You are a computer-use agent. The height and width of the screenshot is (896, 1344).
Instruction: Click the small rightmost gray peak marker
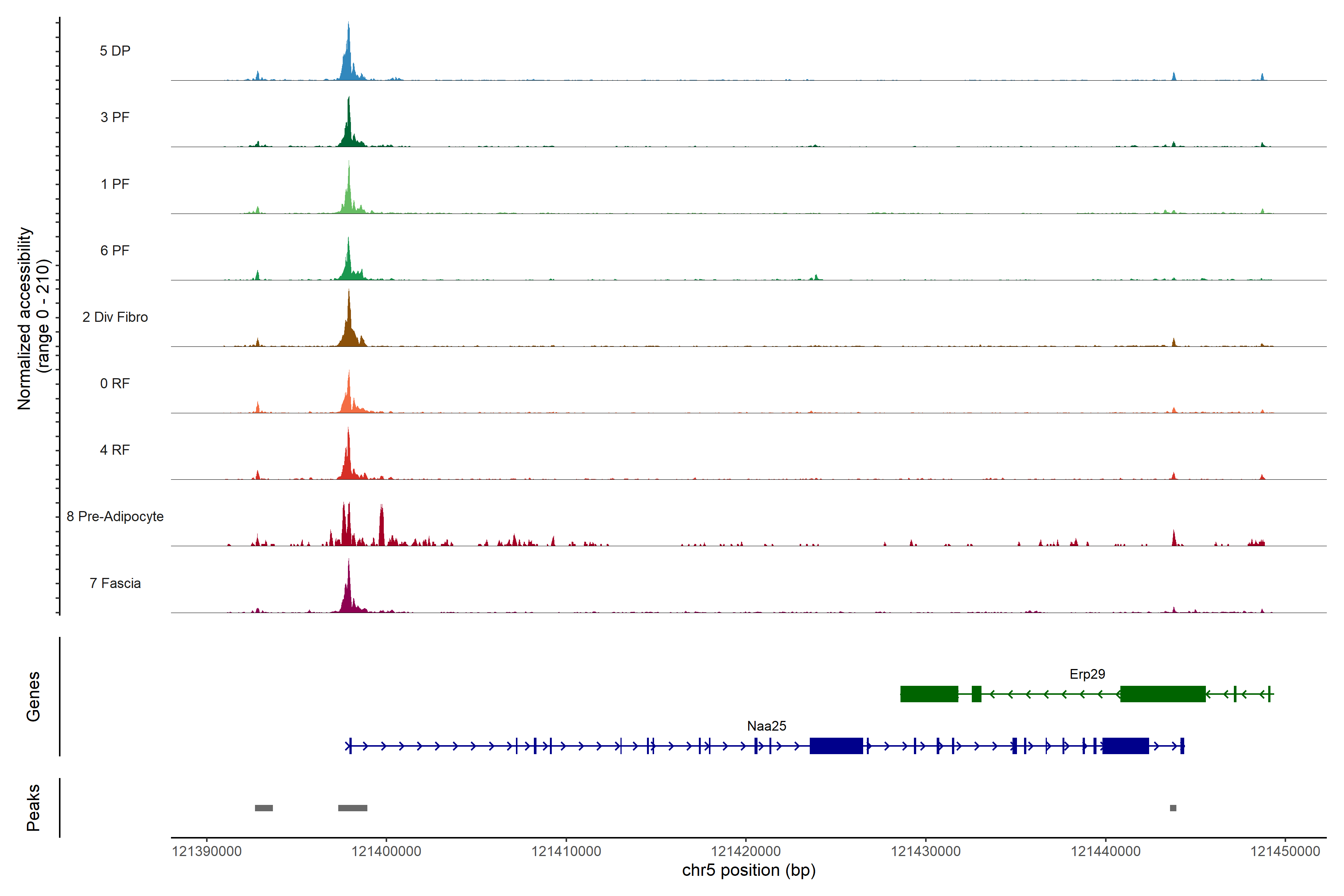(1173, 808)
